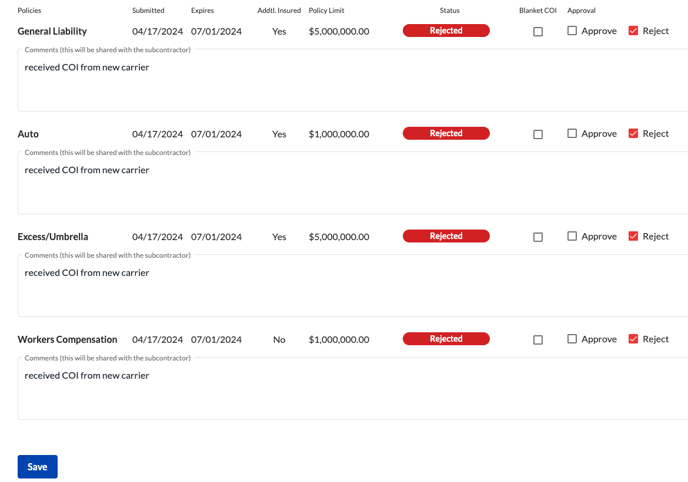Check Blanket COI for Workers Compensation

coord(538,339)
